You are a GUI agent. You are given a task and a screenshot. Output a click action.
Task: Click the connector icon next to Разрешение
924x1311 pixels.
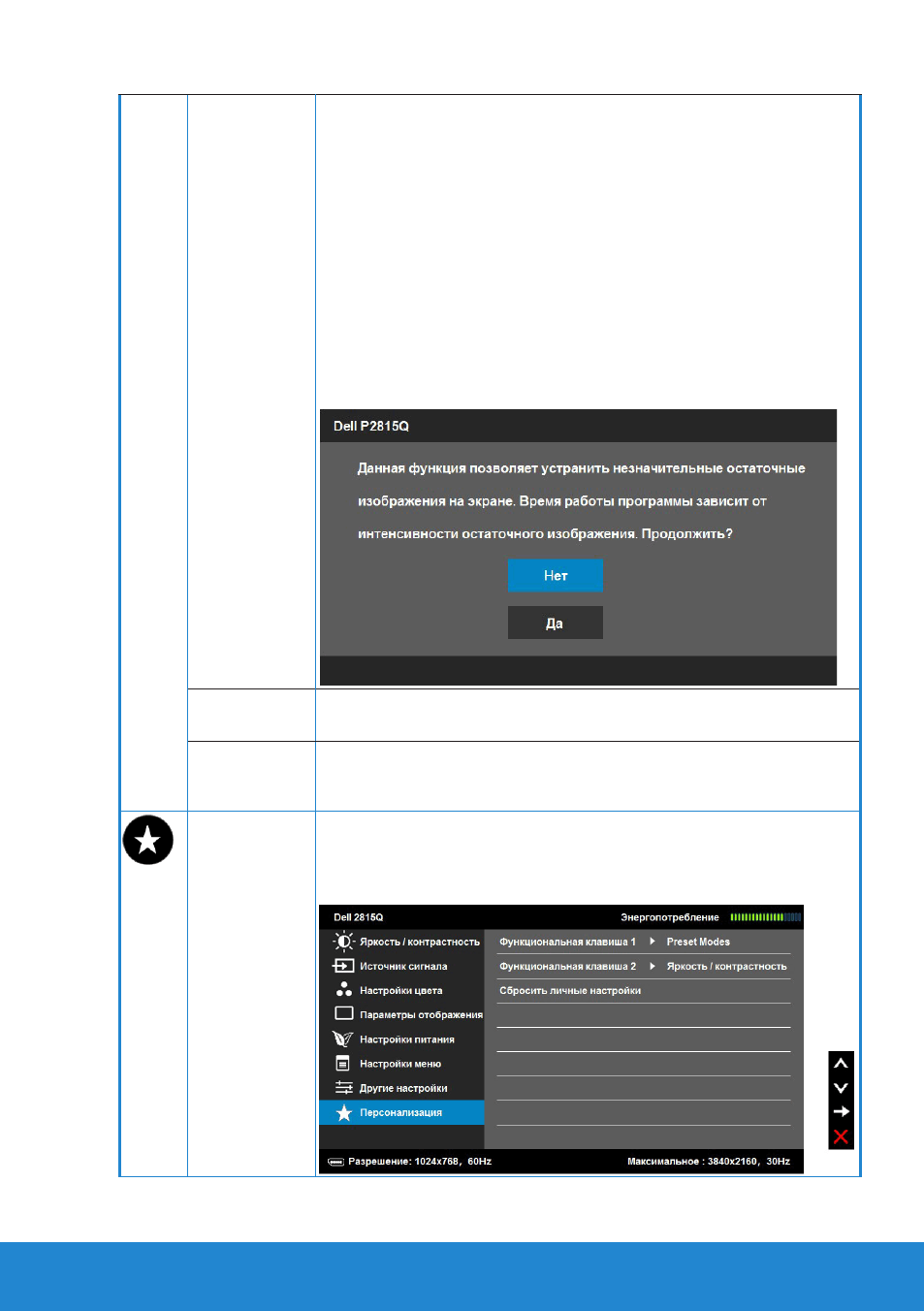coord(335,1162)
